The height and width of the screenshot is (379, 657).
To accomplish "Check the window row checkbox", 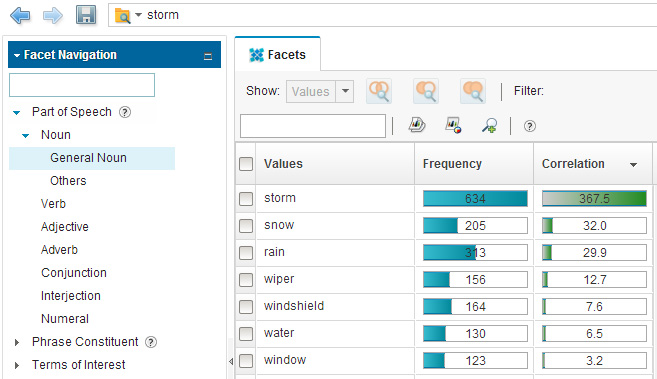I will (246, 361).
